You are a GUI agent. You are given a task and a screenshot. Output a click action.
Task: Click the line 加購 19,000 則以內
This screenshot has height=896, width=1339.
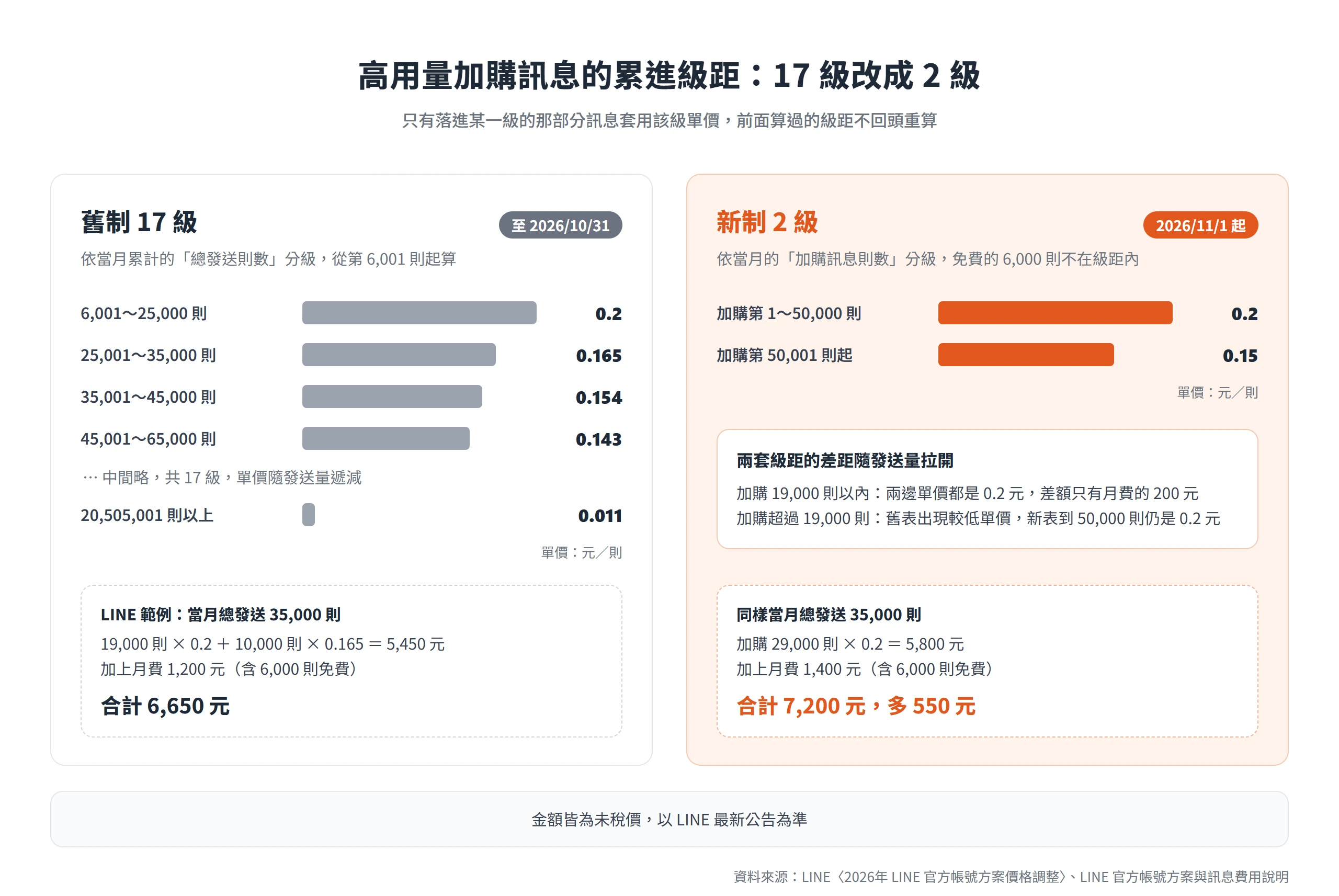point(967,493)
